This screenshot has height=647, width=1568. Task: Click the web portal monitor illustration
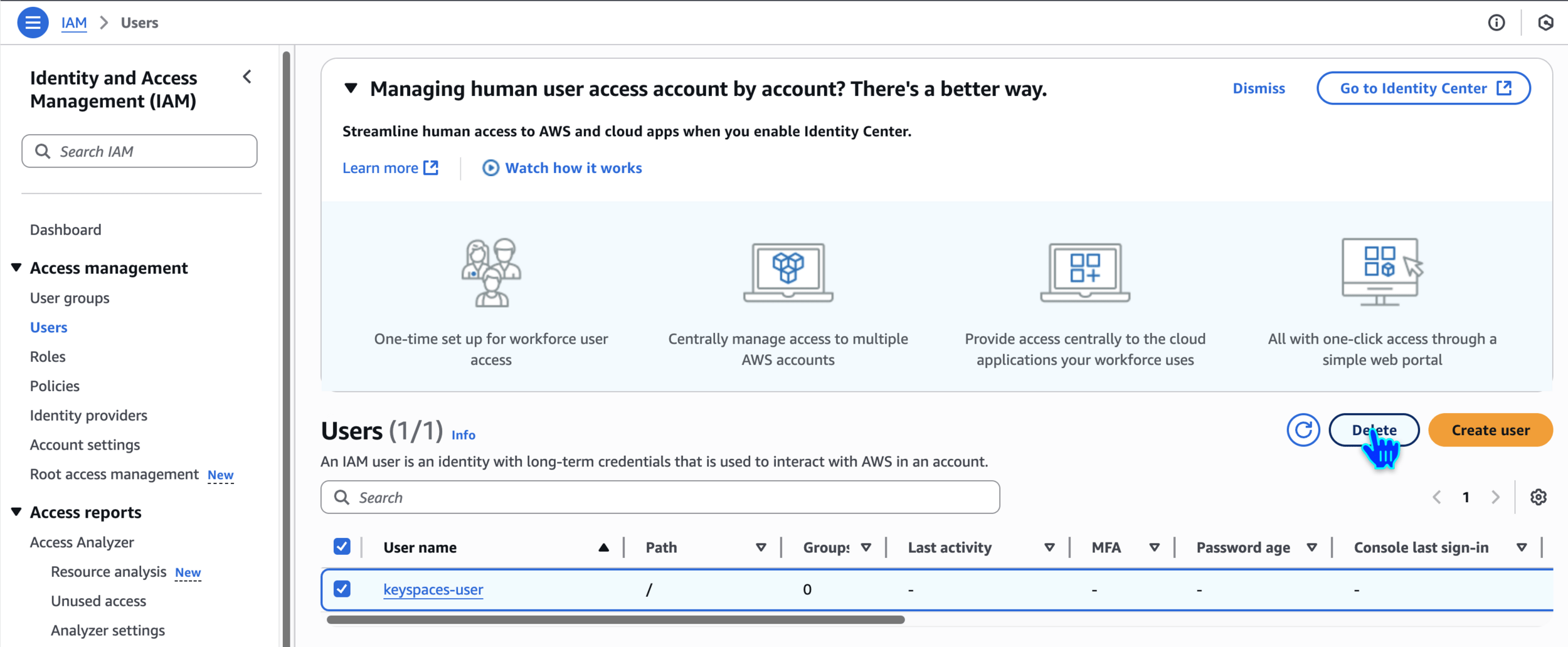coord(1382,271)
